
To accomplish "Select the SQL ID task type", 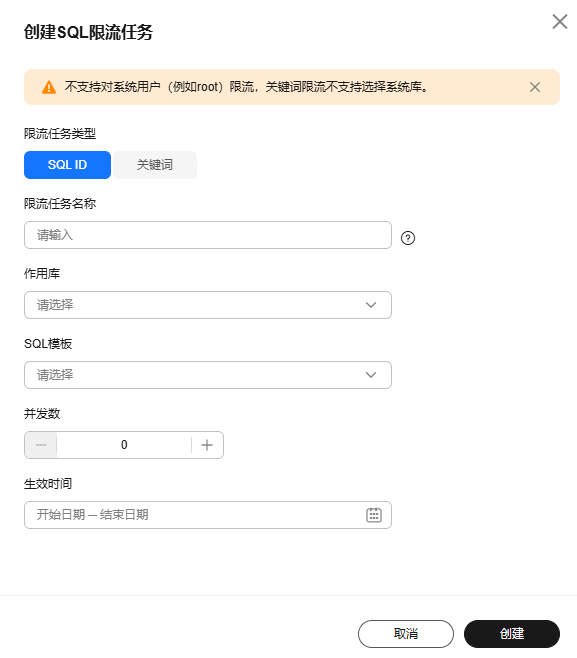I will (67, 165).
